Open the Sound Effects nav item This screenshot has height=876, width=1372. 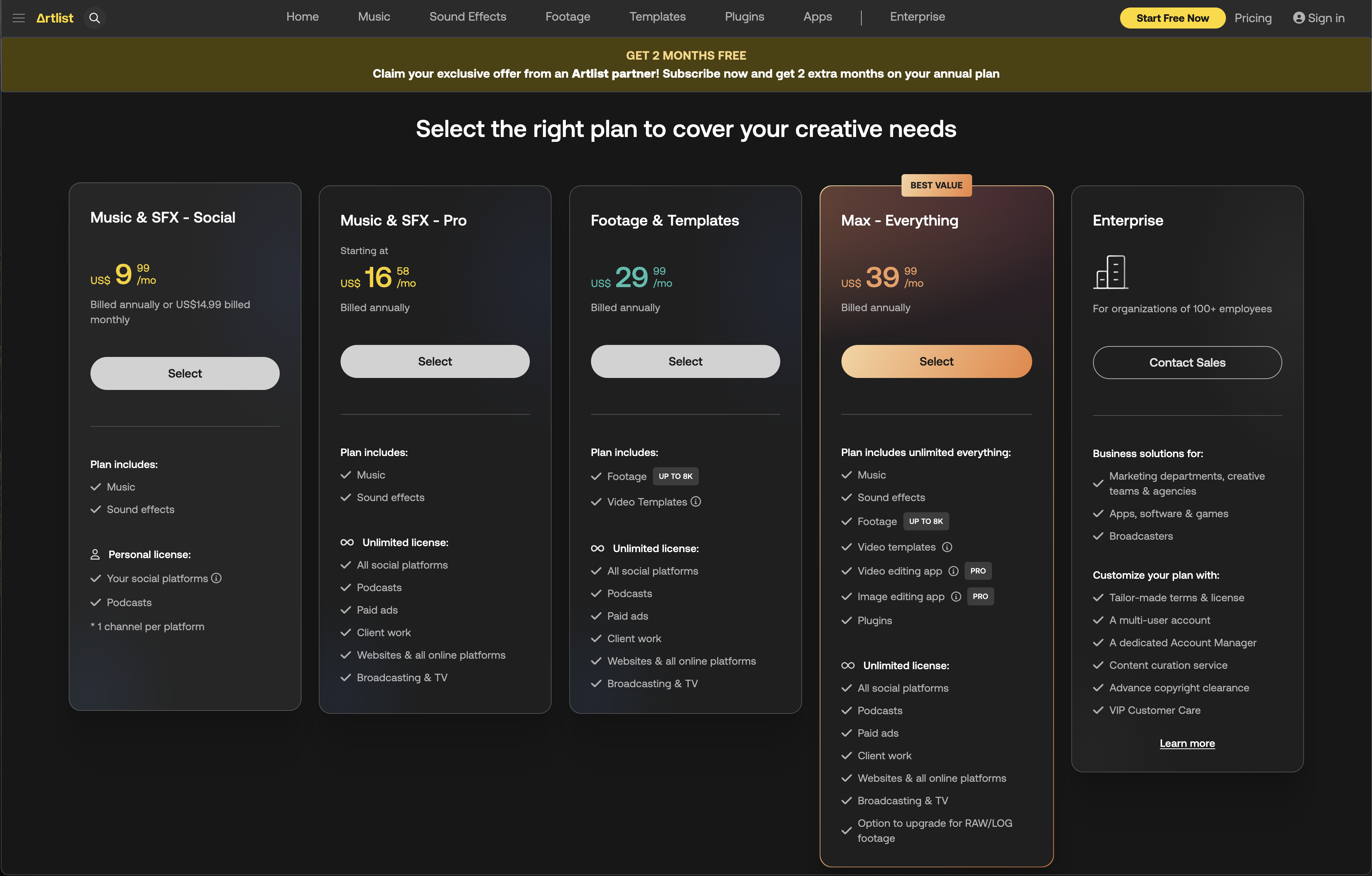(467, 17)
